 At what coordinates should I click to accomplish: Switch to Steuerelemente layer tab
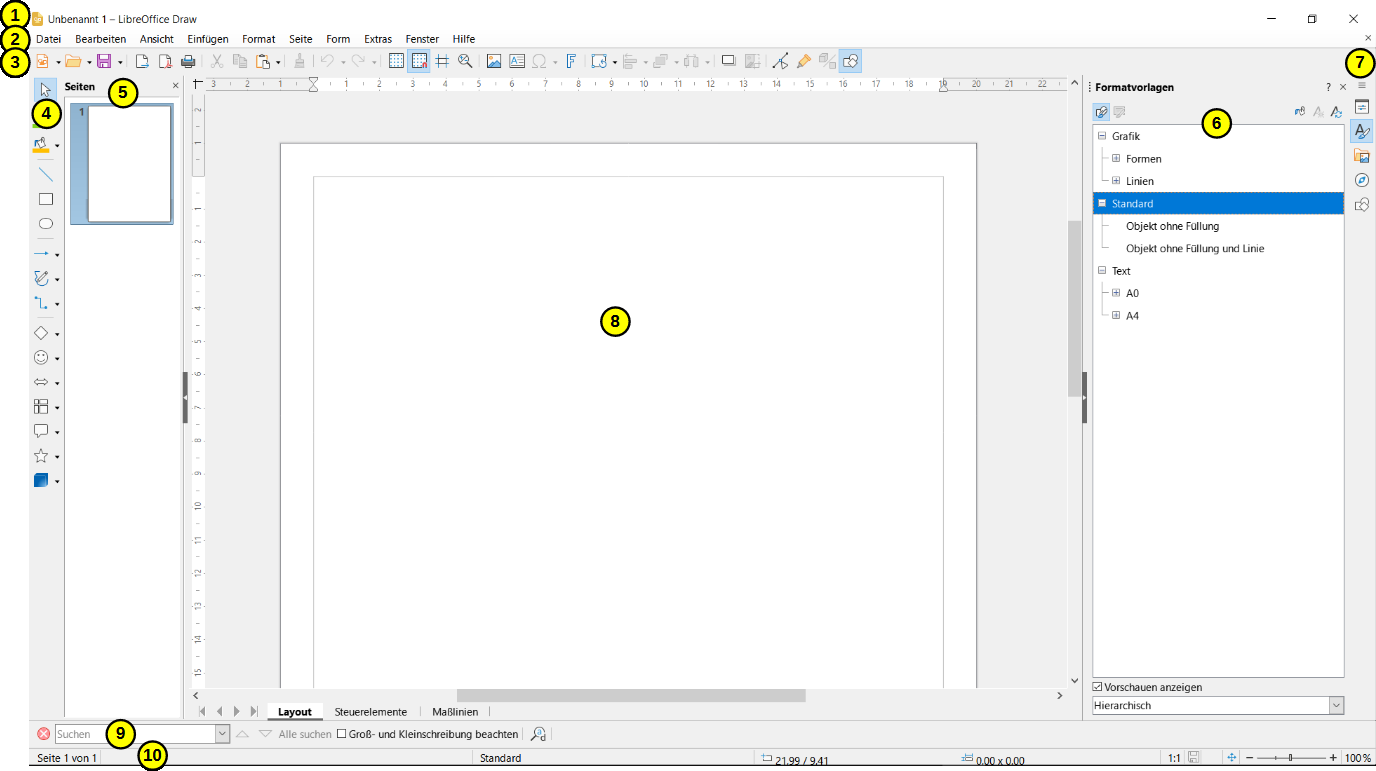(x=371, y=712)
